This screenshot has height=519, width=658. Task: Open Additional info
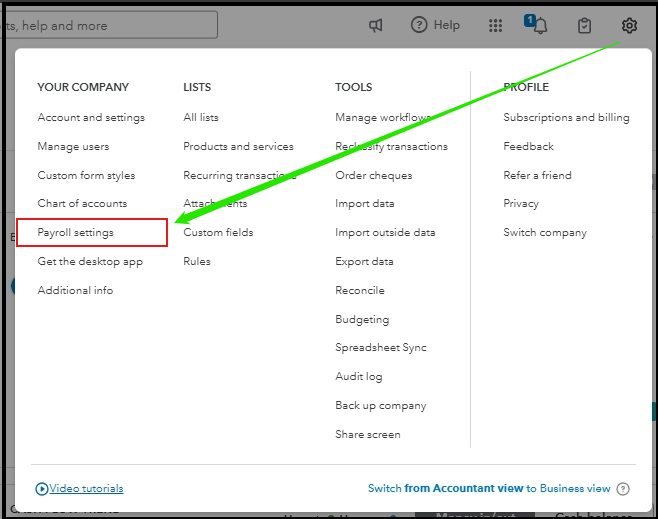(x=75, y=290)
